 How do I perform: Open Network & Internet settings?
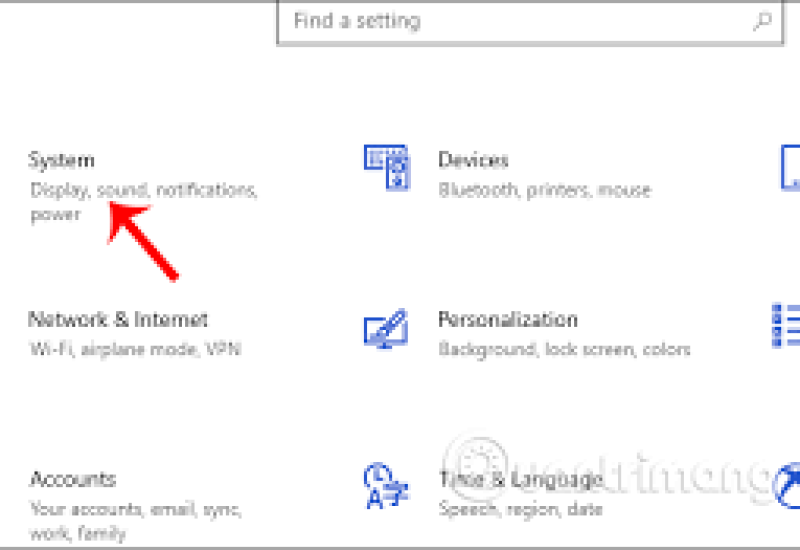click(x=118, y=320)
